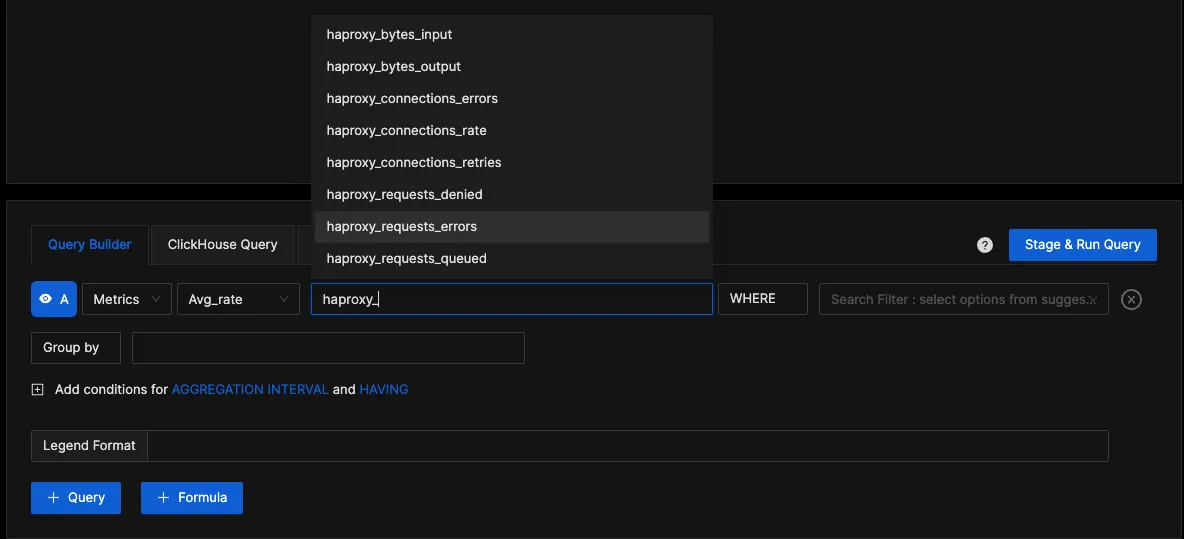Click the Group by label
Image resolution: width=1184 pixels, height=539 pixels.
tap(76, 347)
